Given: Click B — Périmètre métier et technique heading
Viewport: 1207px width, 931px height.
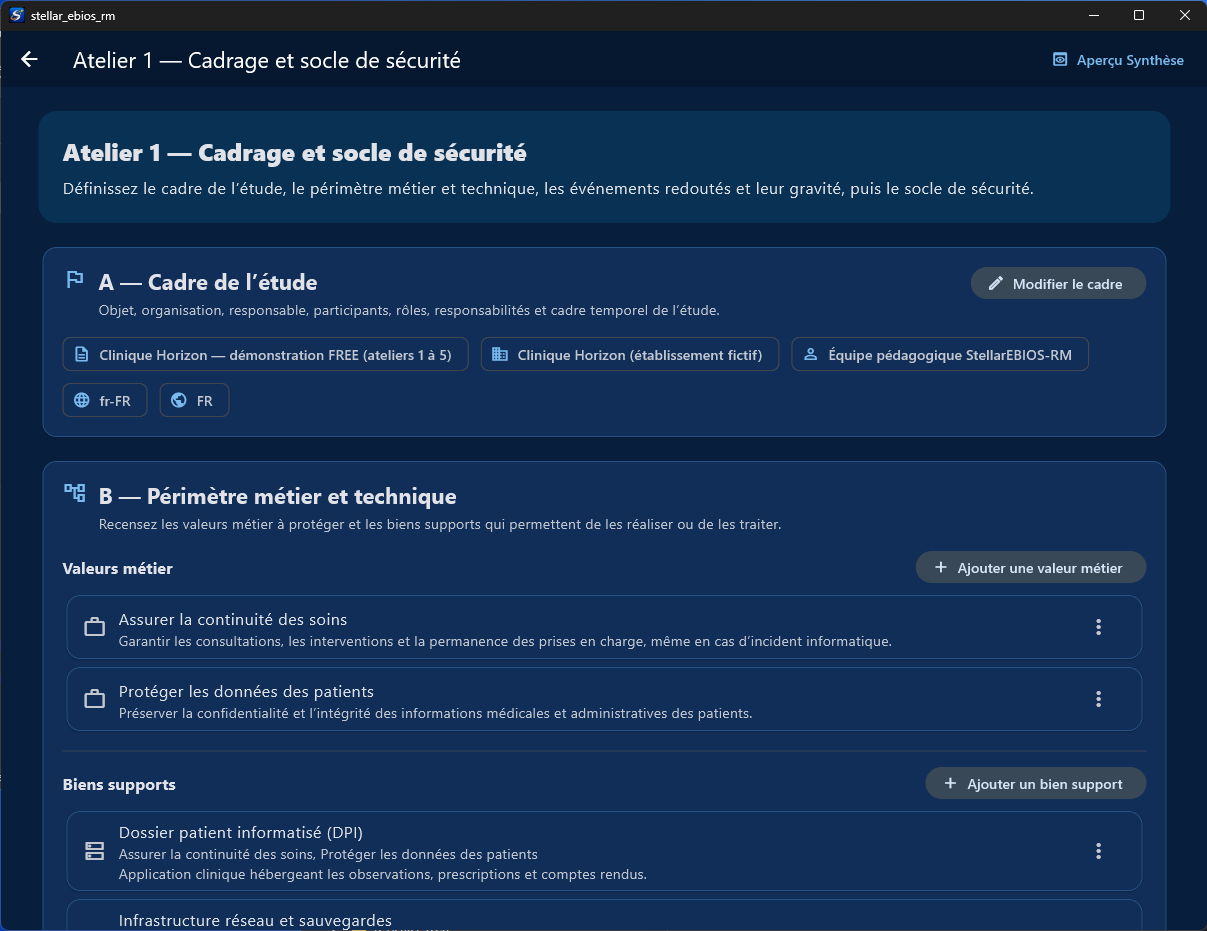Looking at the screenshot, I should 278,496.
